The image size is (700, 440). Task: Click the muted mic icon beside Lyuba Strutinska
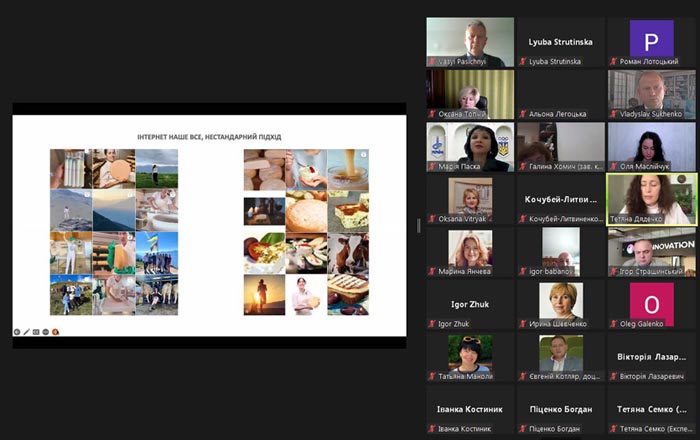523,62
